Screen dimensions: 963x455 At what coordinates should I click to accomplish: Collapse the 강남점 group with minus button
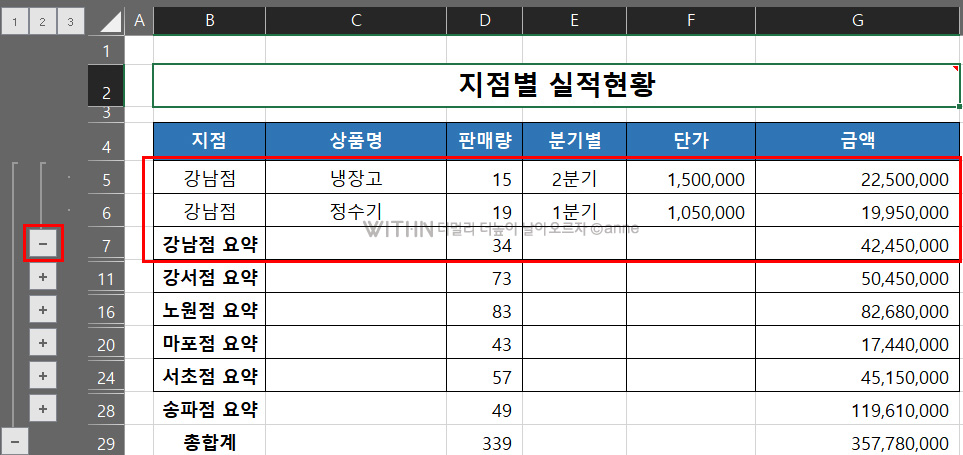click(x=43, y=244)
